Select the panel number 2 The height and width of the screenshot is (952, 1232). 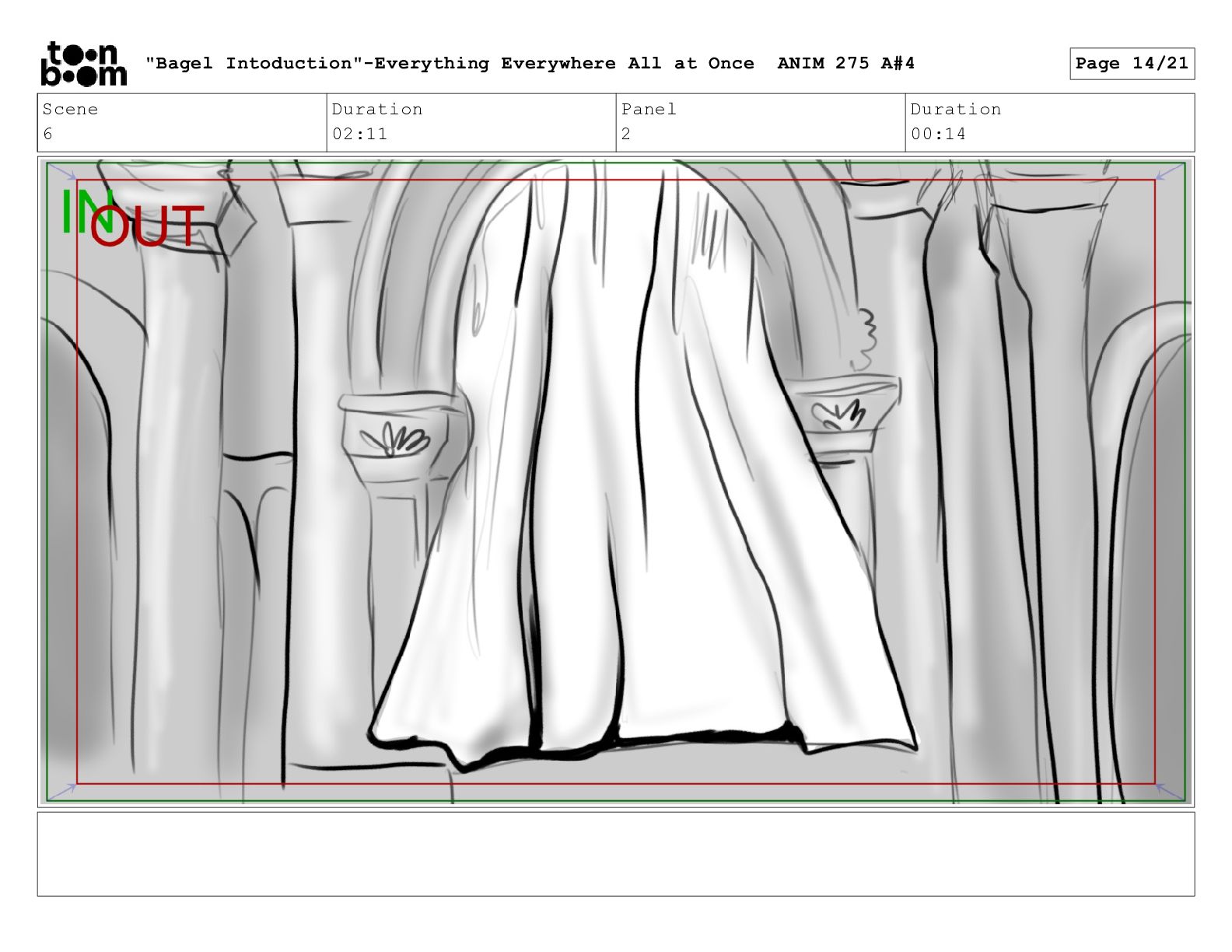click(626, 135)
